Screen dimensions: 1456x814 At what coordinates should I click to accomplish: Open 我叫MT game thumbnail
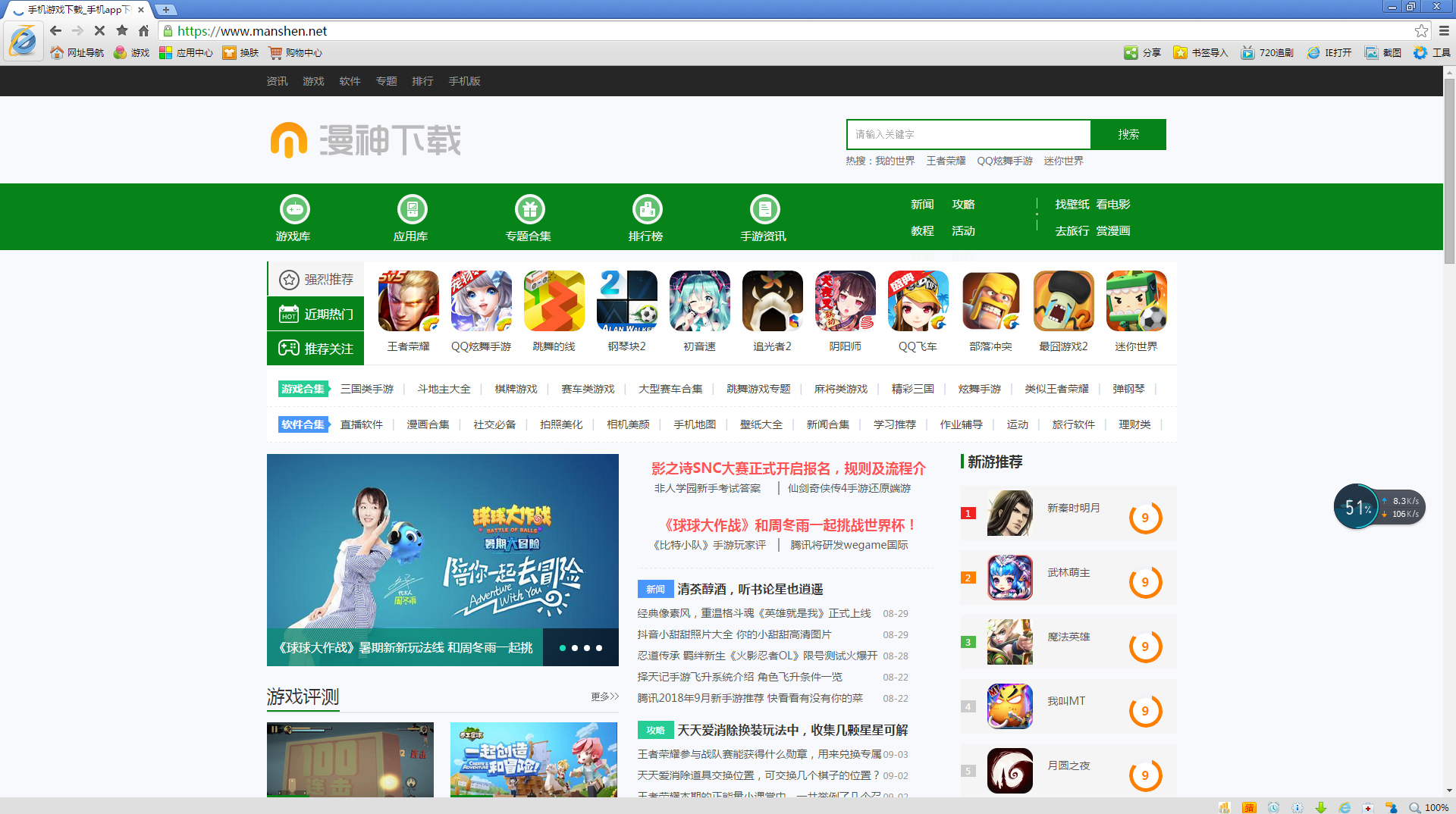(1010, 706)
